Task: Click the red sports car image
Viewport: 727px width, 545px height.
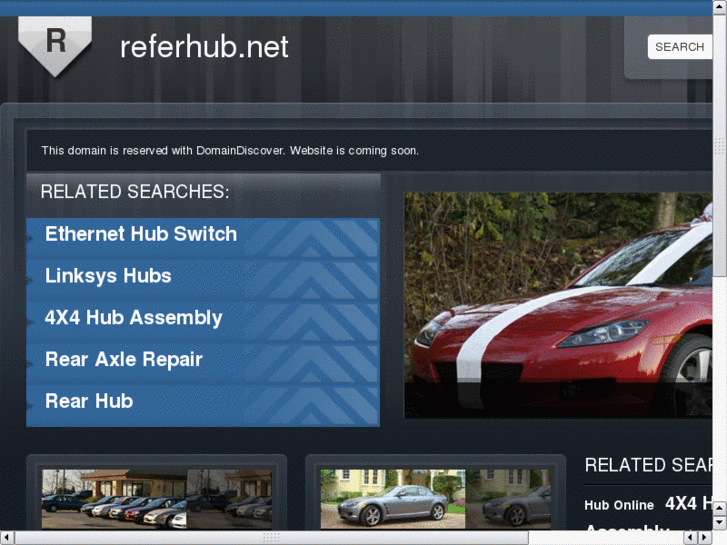Action: (x=558, y=305)
